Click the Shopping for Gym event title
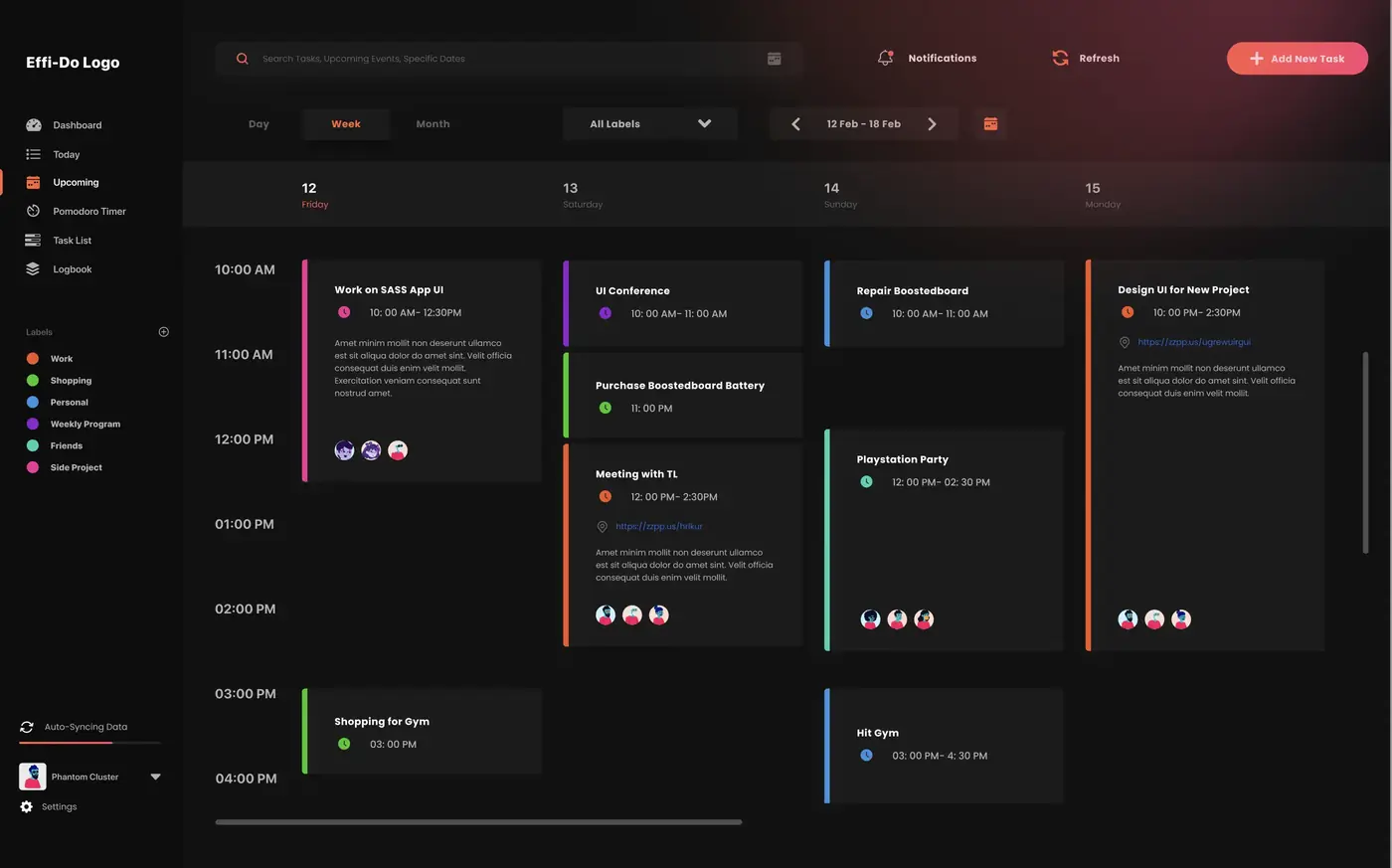Image resolution: width=1392 pixels, height=868 pixels. coord(382,722)
